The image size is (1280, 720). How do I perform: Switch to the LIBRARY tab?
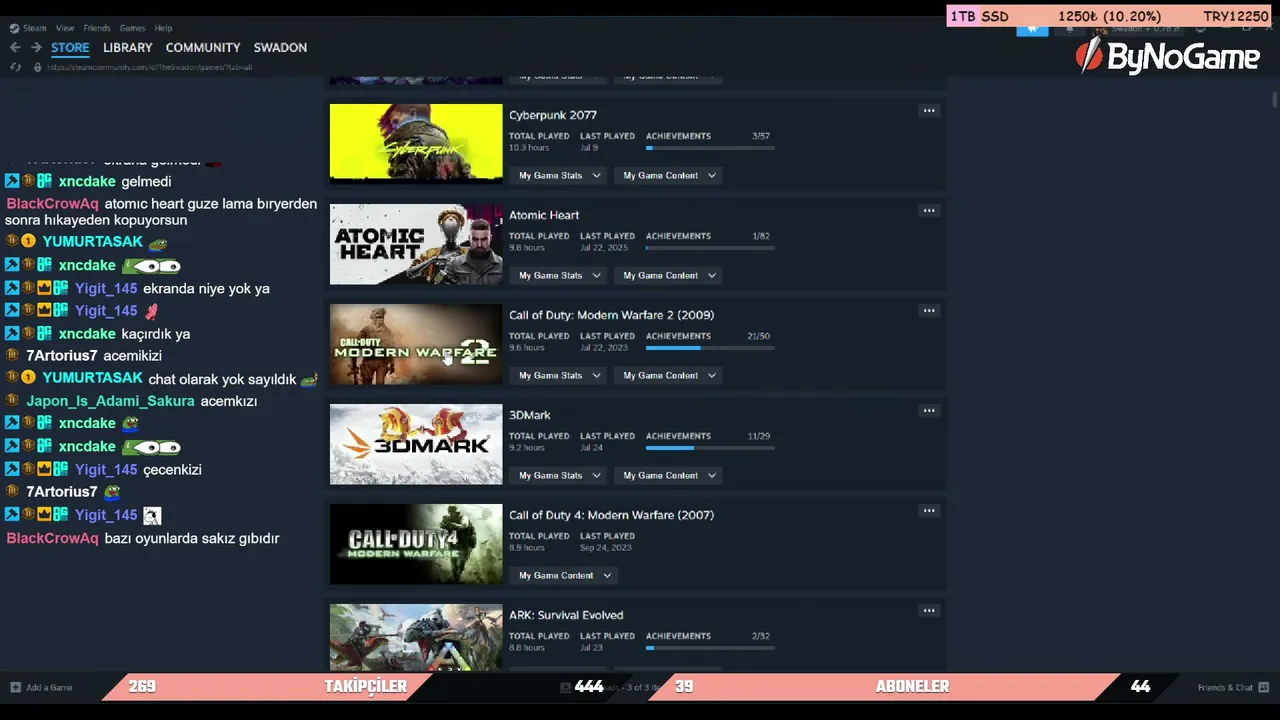128,47
